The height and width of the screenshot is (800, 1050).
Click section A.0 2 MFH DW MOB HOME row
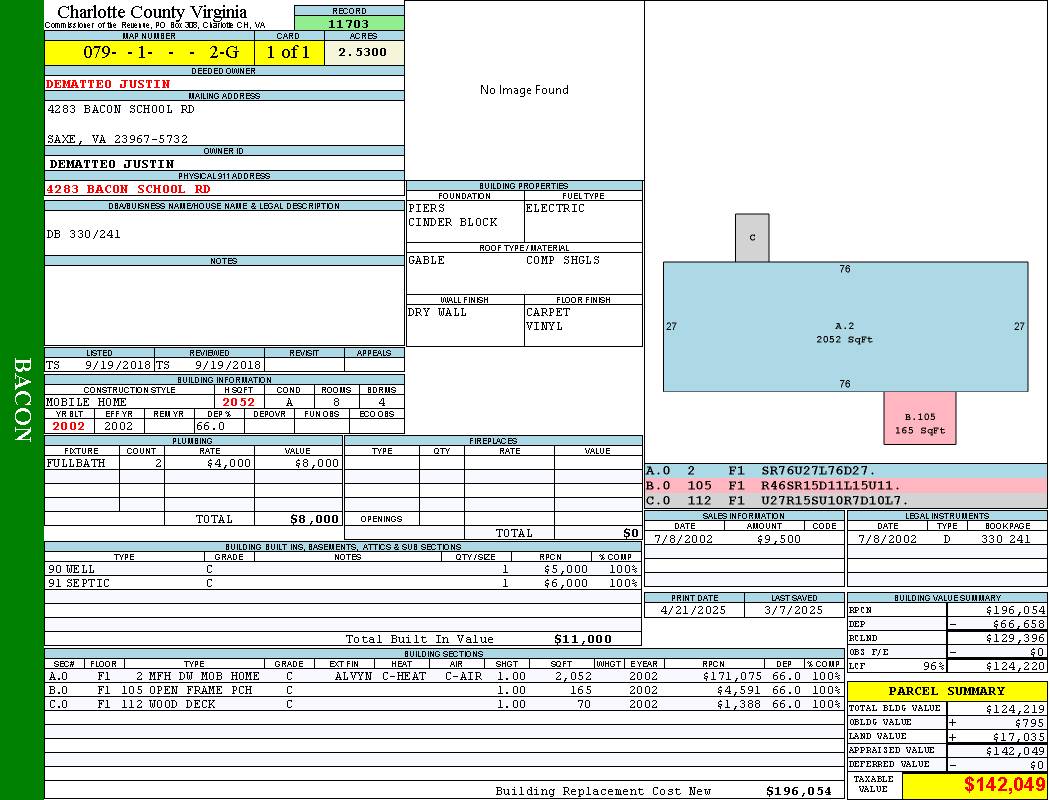tap(444, 676)
